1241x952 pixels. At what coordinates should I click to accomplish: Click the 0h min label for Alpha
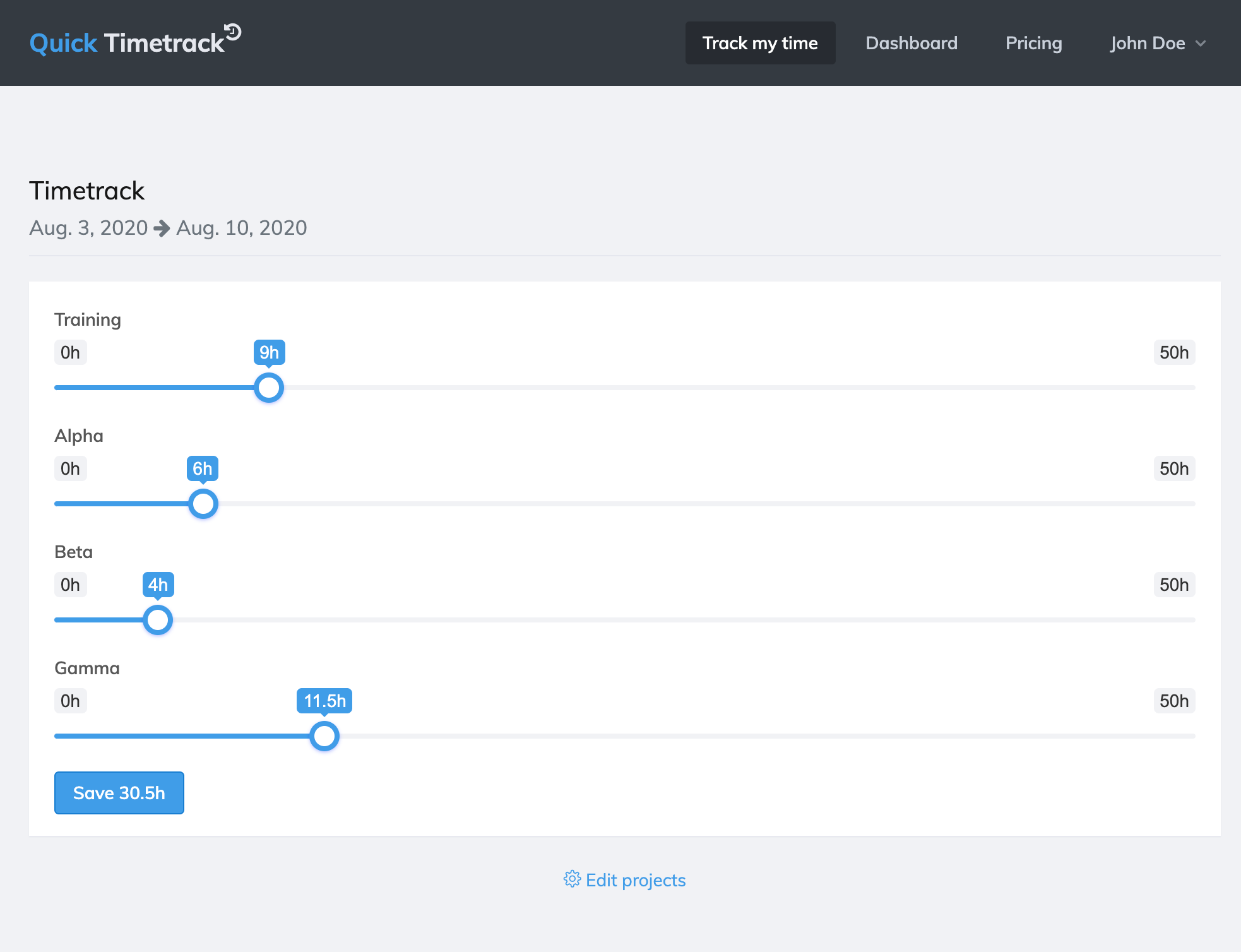(70, 468)
